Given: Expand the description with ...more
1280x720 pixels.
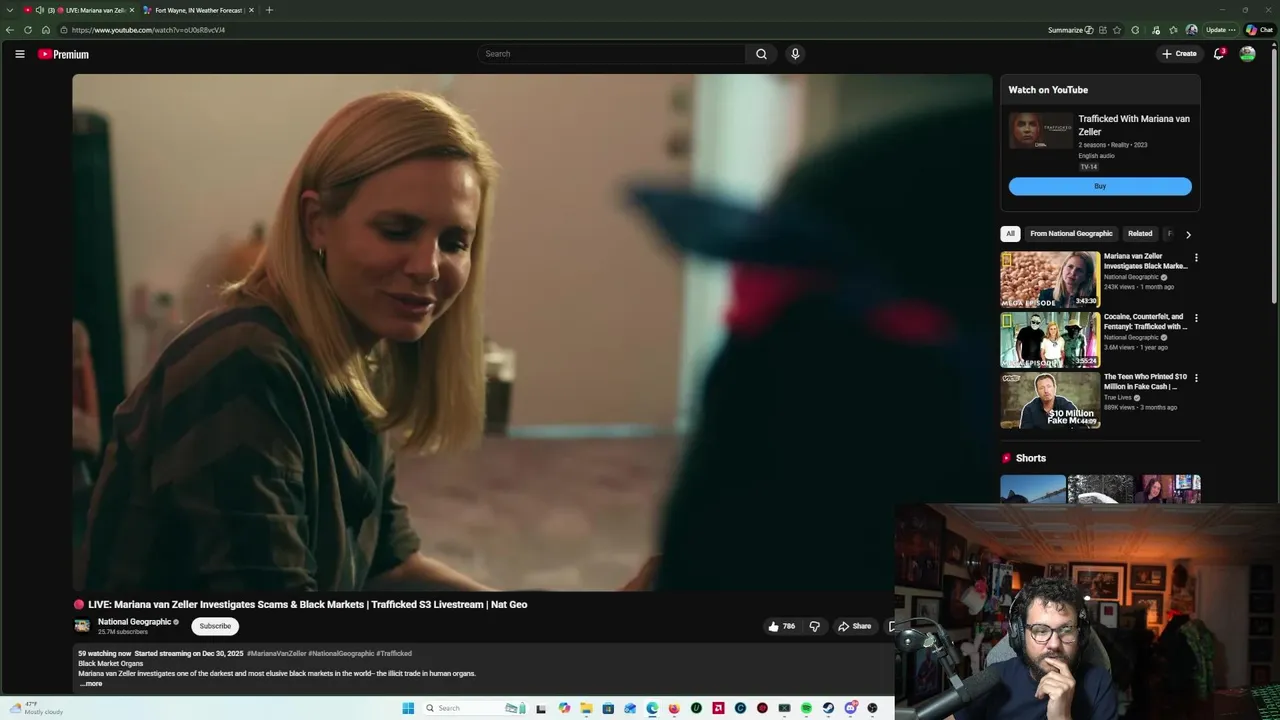Looking at the screenshot, I should [91, 684].
